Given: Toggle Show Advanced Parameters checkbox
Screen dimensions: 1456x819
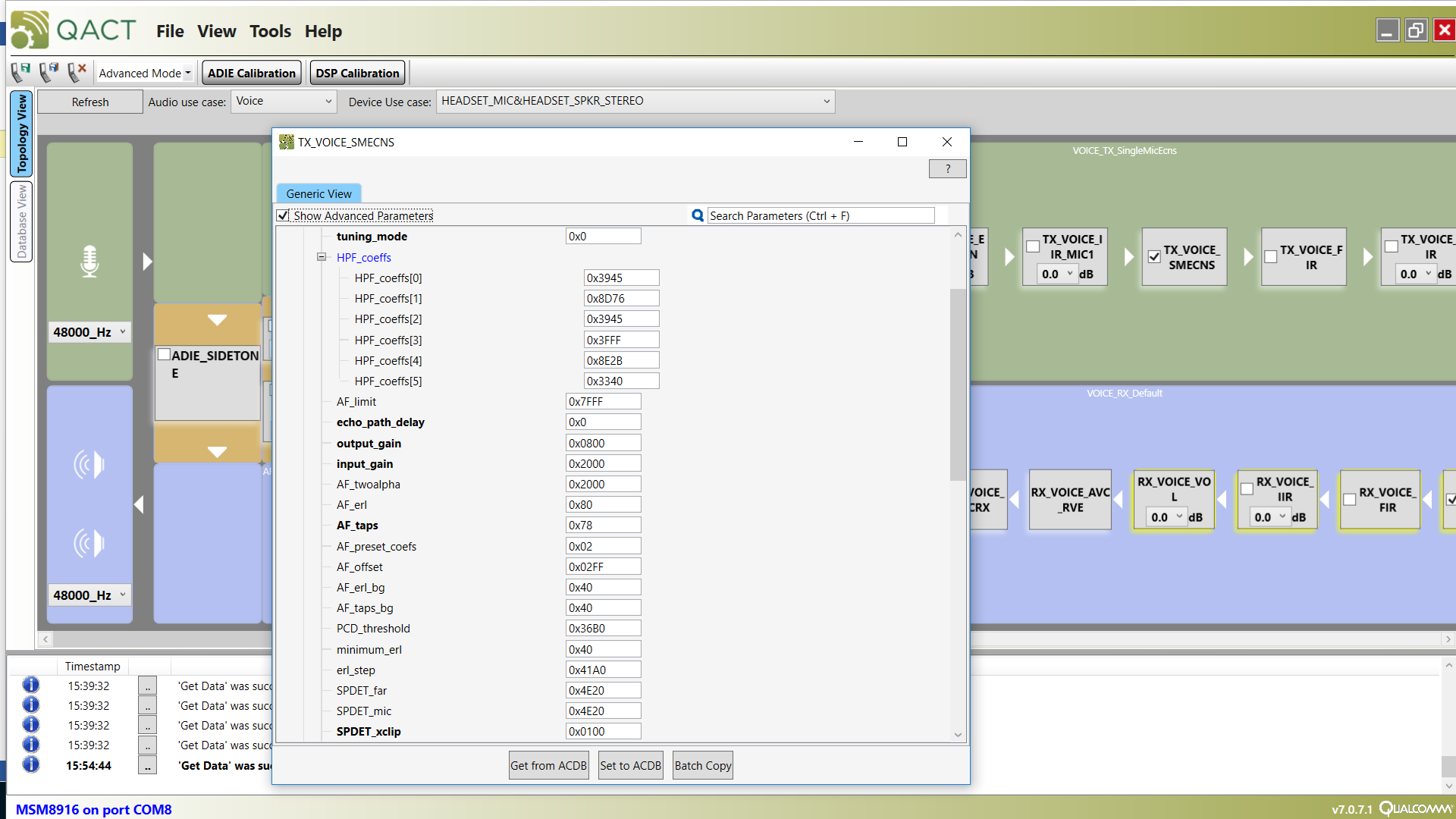Looking at the screenshot, I should (284, 215).
